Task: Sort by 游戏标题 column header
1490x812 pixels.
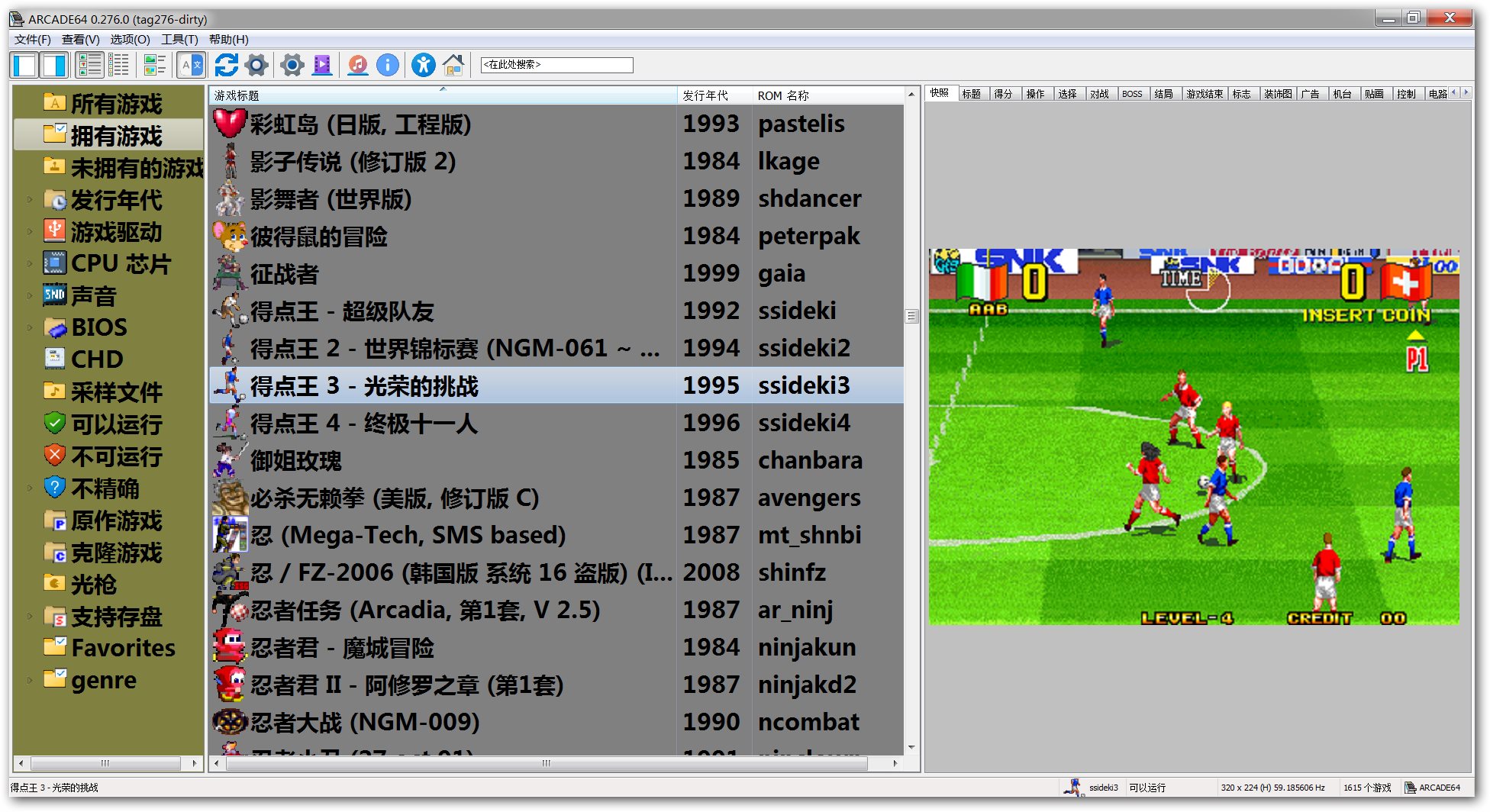Action: pyautogui.click(x=443, y=95)
